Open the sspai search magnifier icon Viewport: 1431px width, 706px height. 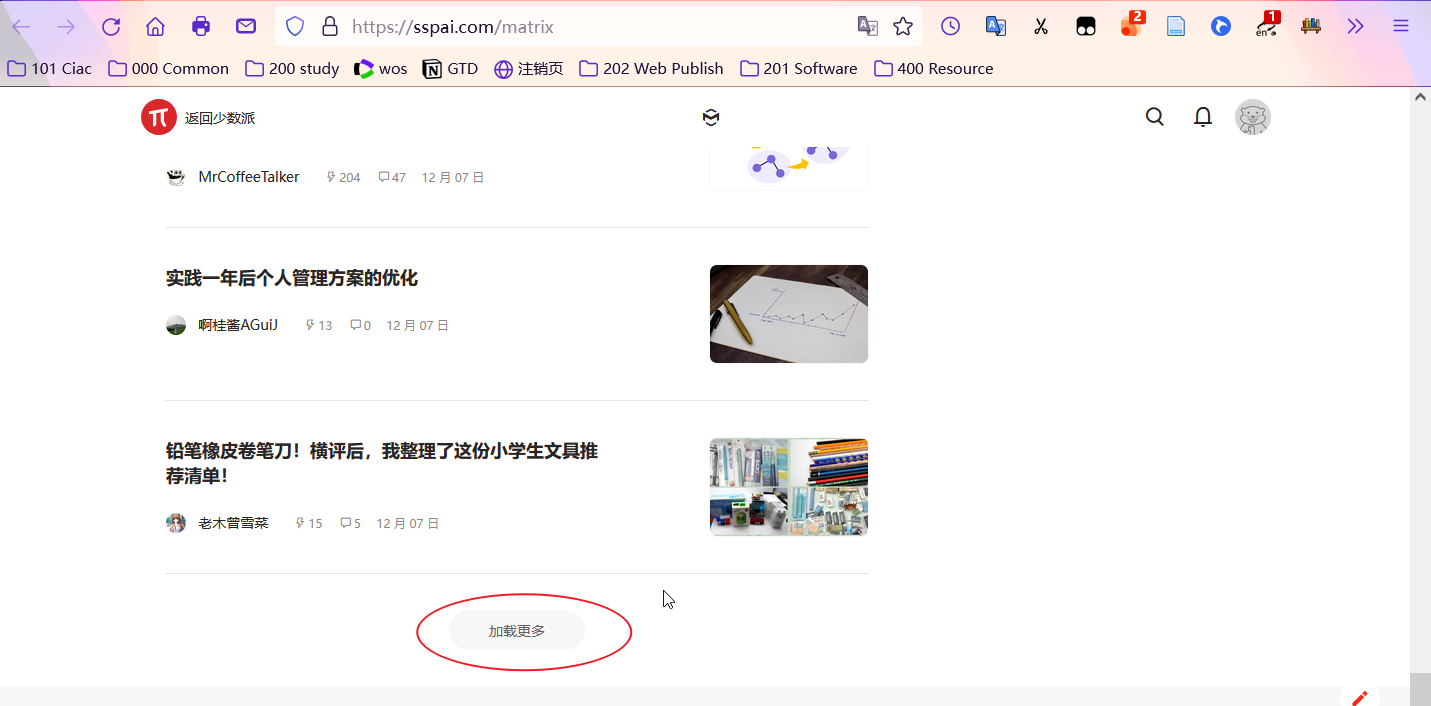(1154, 117)
